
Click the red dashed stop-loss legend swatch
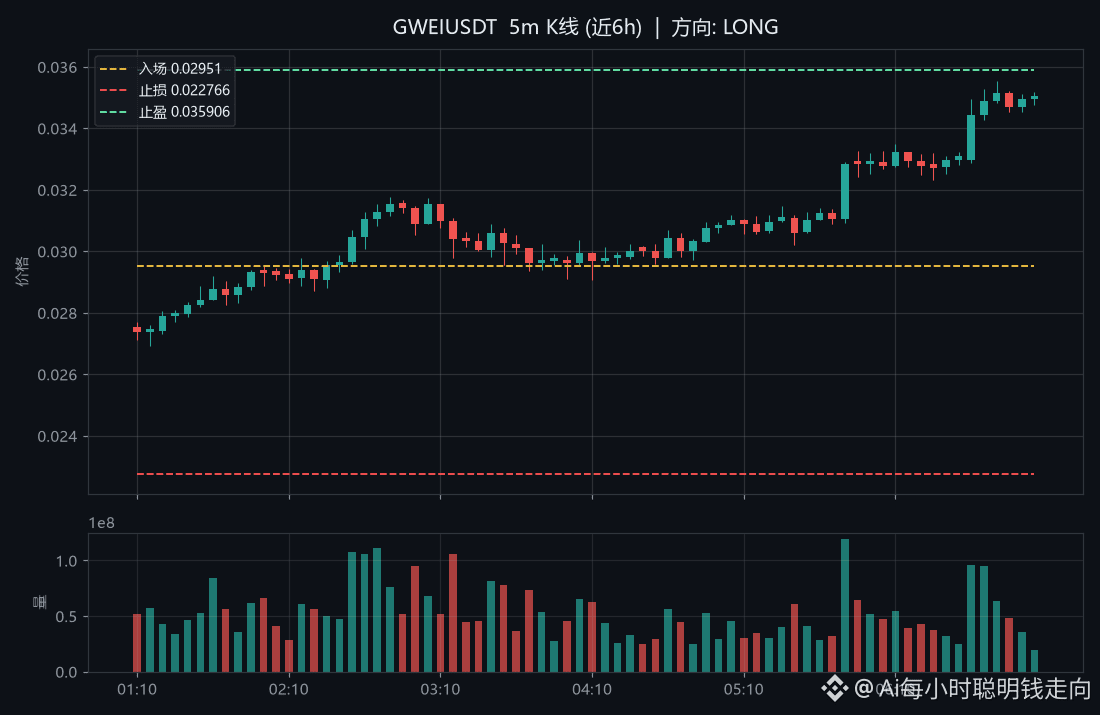coord(113,90)
